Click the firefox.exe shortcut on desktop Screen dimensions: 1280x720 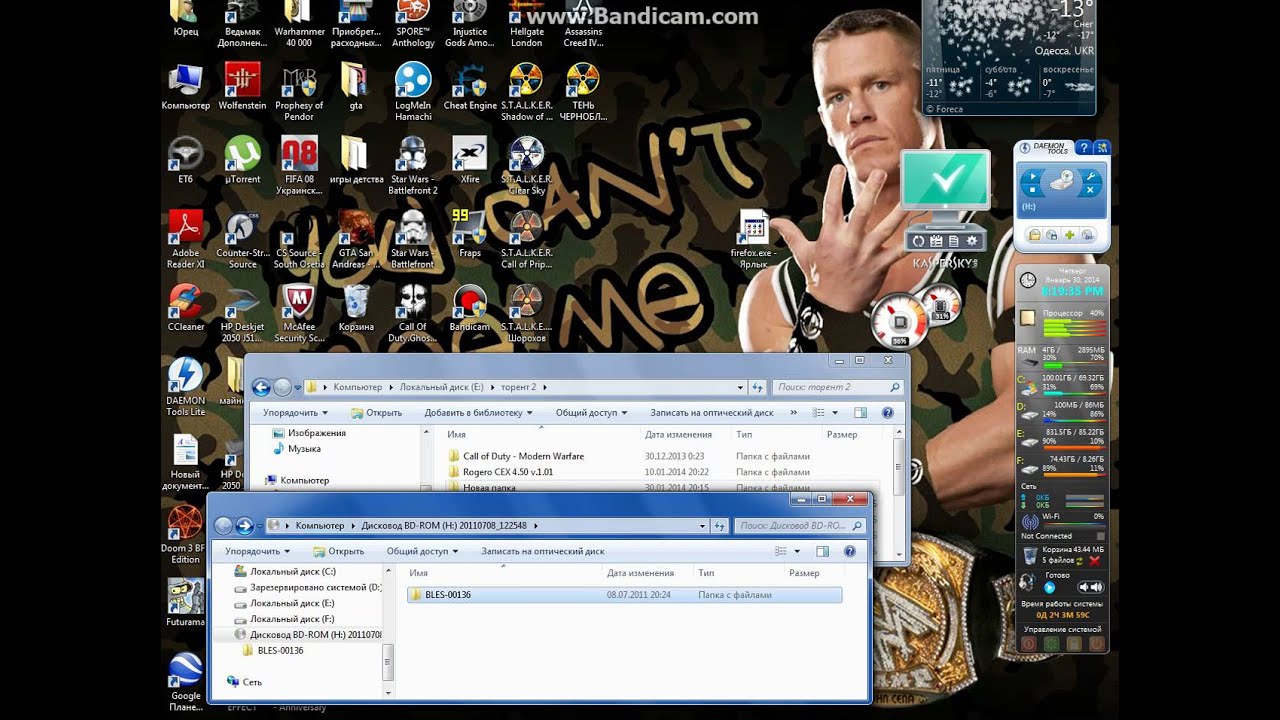pyautogui.click(x=754, y=240)
